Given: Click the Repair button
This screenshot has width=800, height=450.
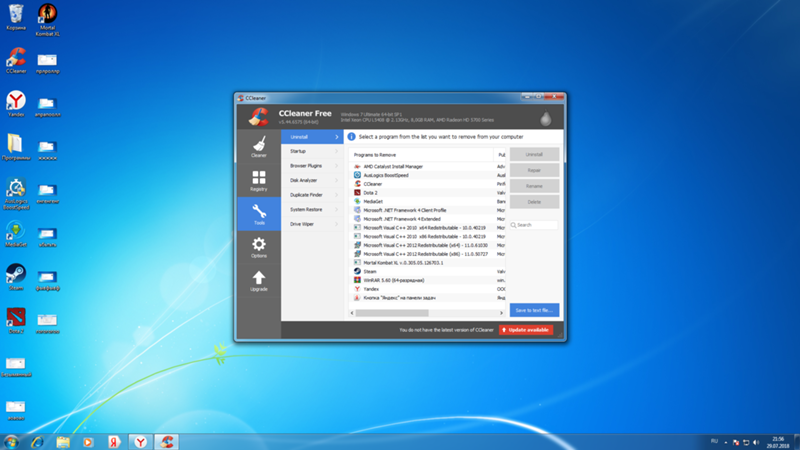Looking at the screenshot, I should (x=534, y=170).
